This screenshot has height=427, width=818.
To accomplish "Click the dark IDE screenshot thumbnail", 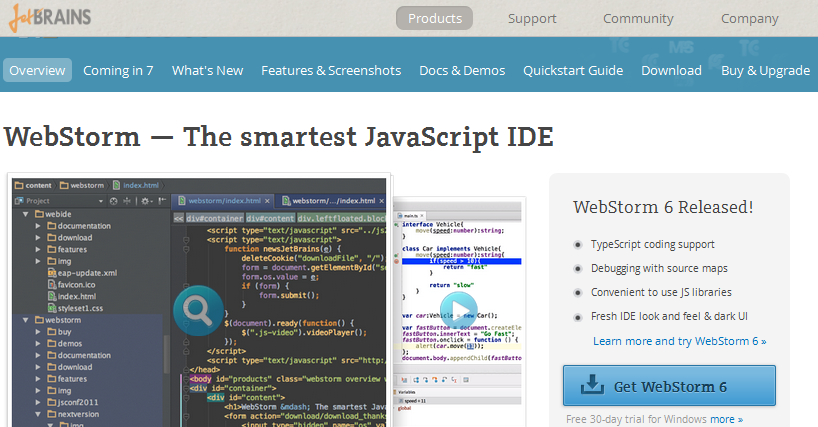I will 199,301.
